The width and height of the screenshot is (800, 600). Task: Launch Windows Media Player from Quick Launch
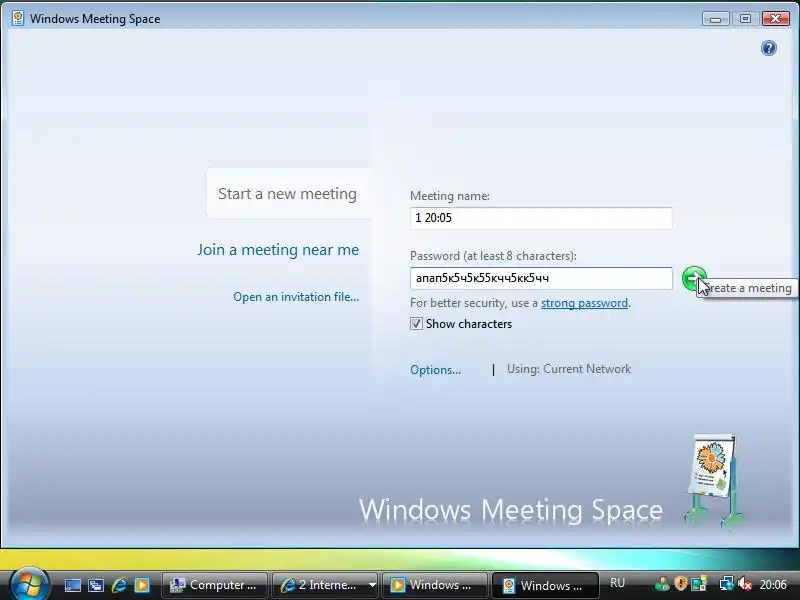[x=142, y=585]
